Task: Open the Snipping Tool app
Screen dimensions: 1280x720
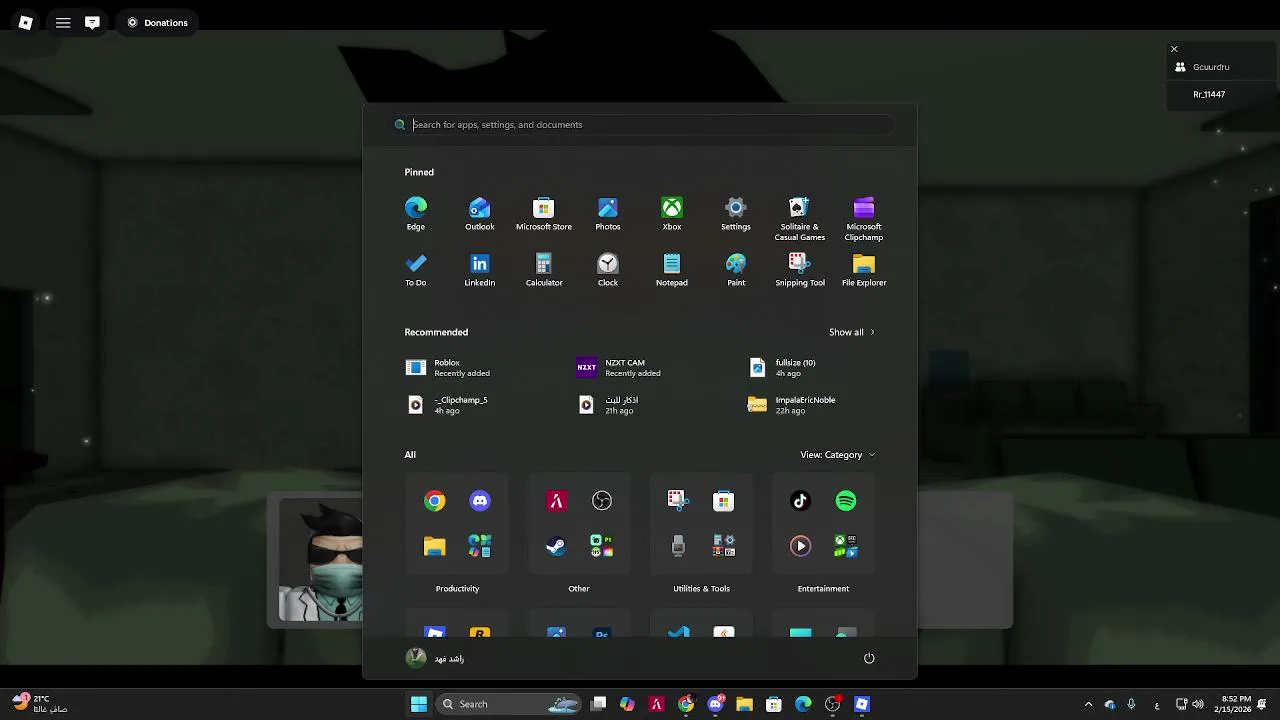Action: coord(800,270)
